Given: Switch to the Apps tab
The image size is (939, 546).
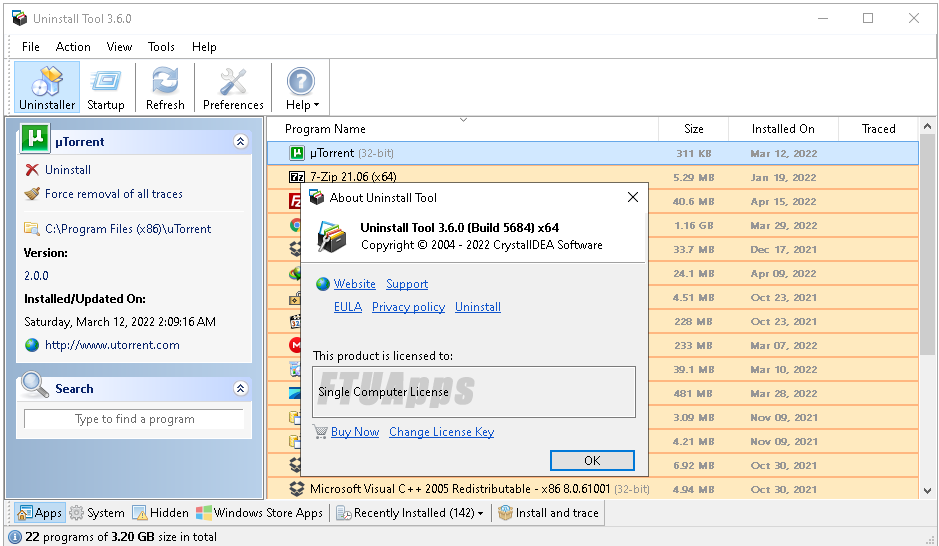Looking at the screenshot, I should pyautogui.click(x=40, y=513).
